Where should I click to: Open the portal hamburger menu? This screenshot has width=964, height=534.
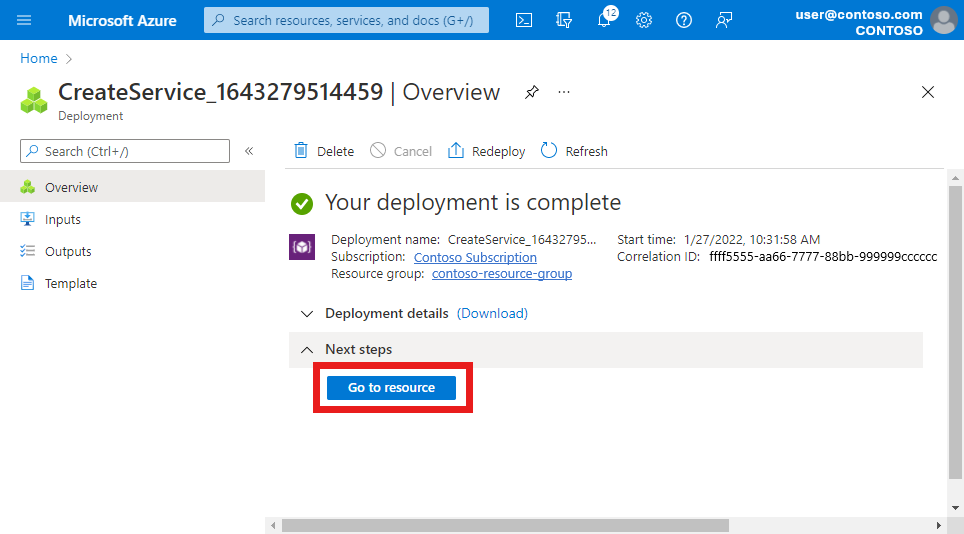[x=24, y=20]
